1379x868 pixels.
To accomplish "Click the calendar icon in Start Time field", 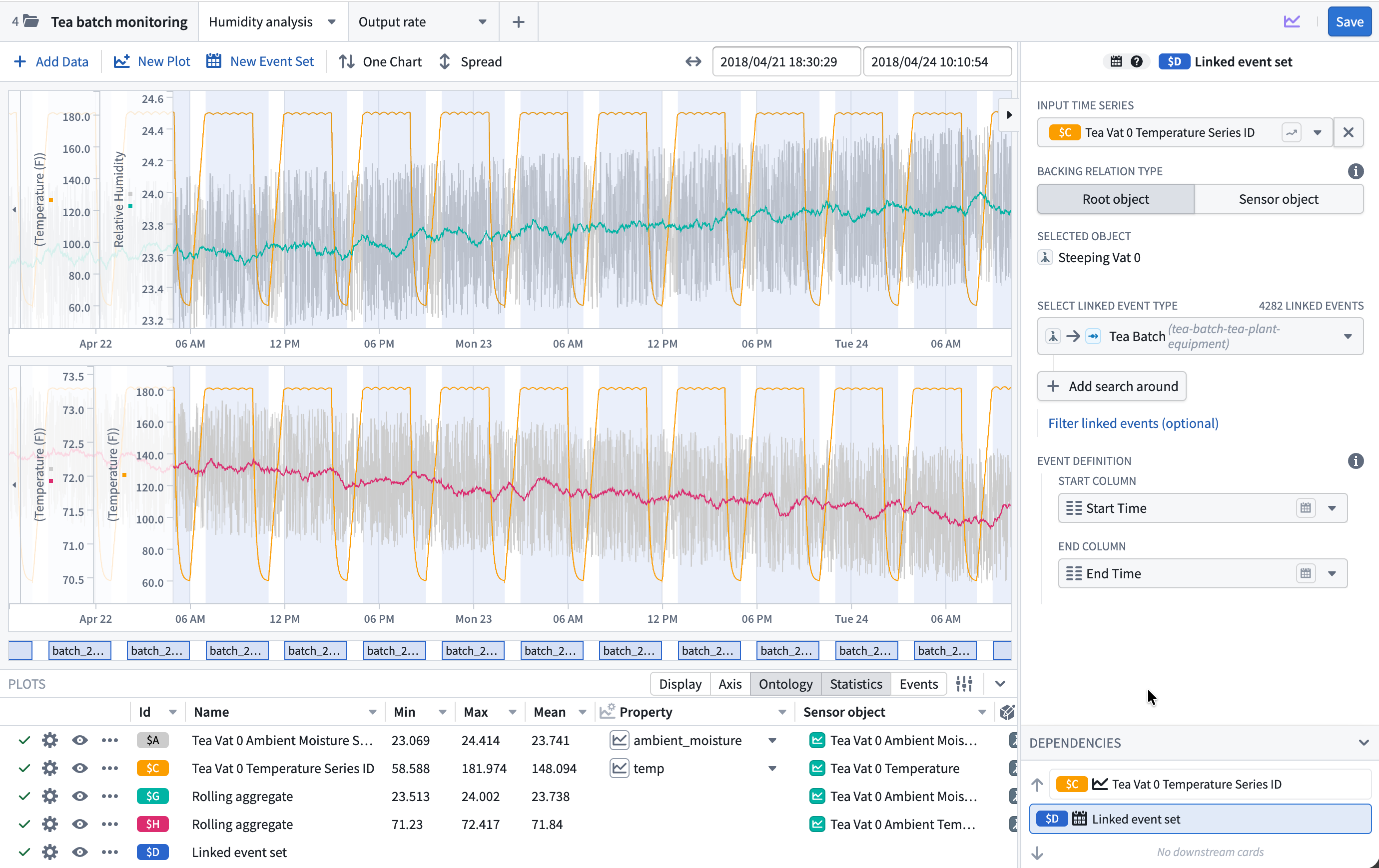I will click(1306, 508).
